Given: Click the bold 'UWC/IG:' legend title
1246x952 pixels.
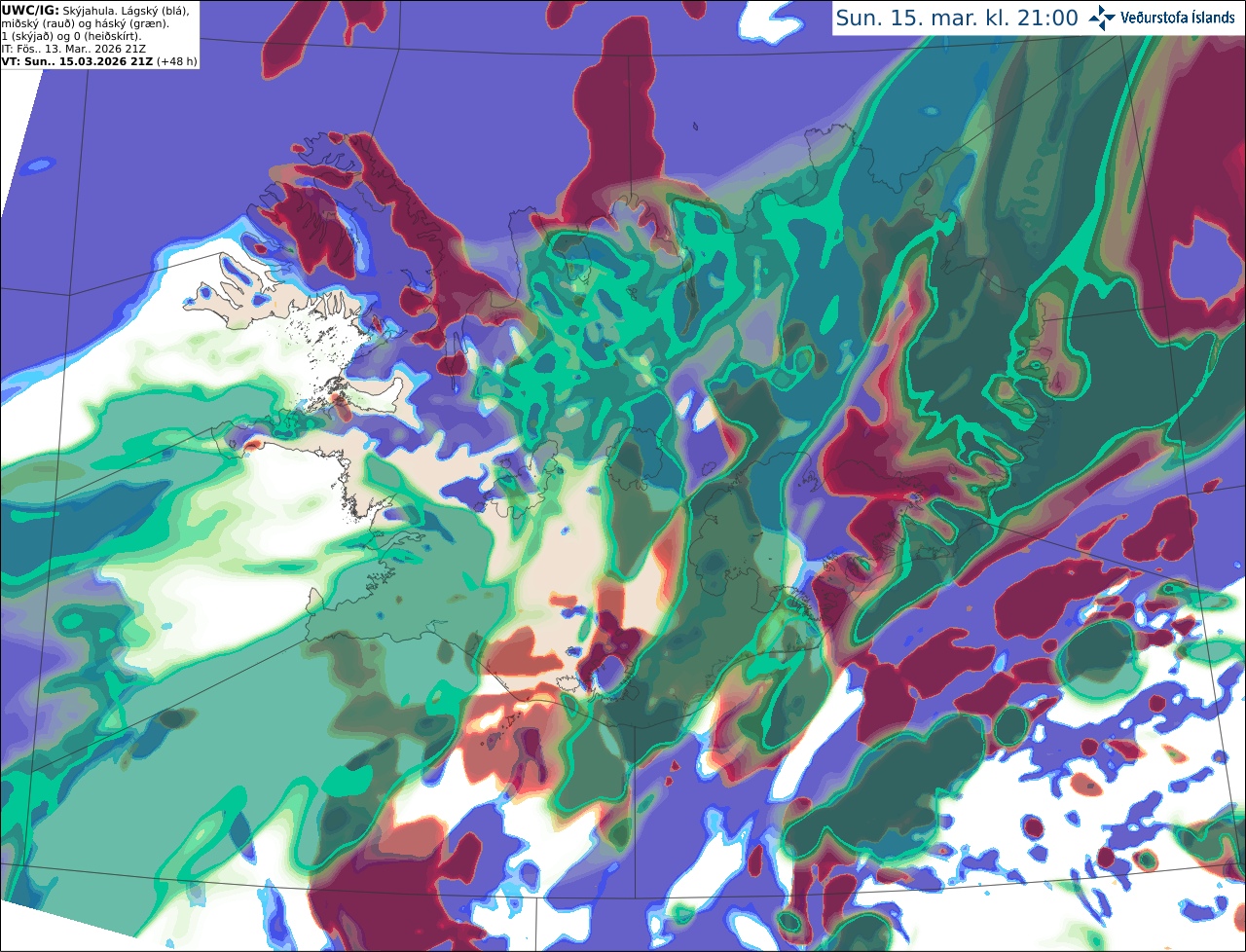Looking at the screenshot, I should coord(30,11).
